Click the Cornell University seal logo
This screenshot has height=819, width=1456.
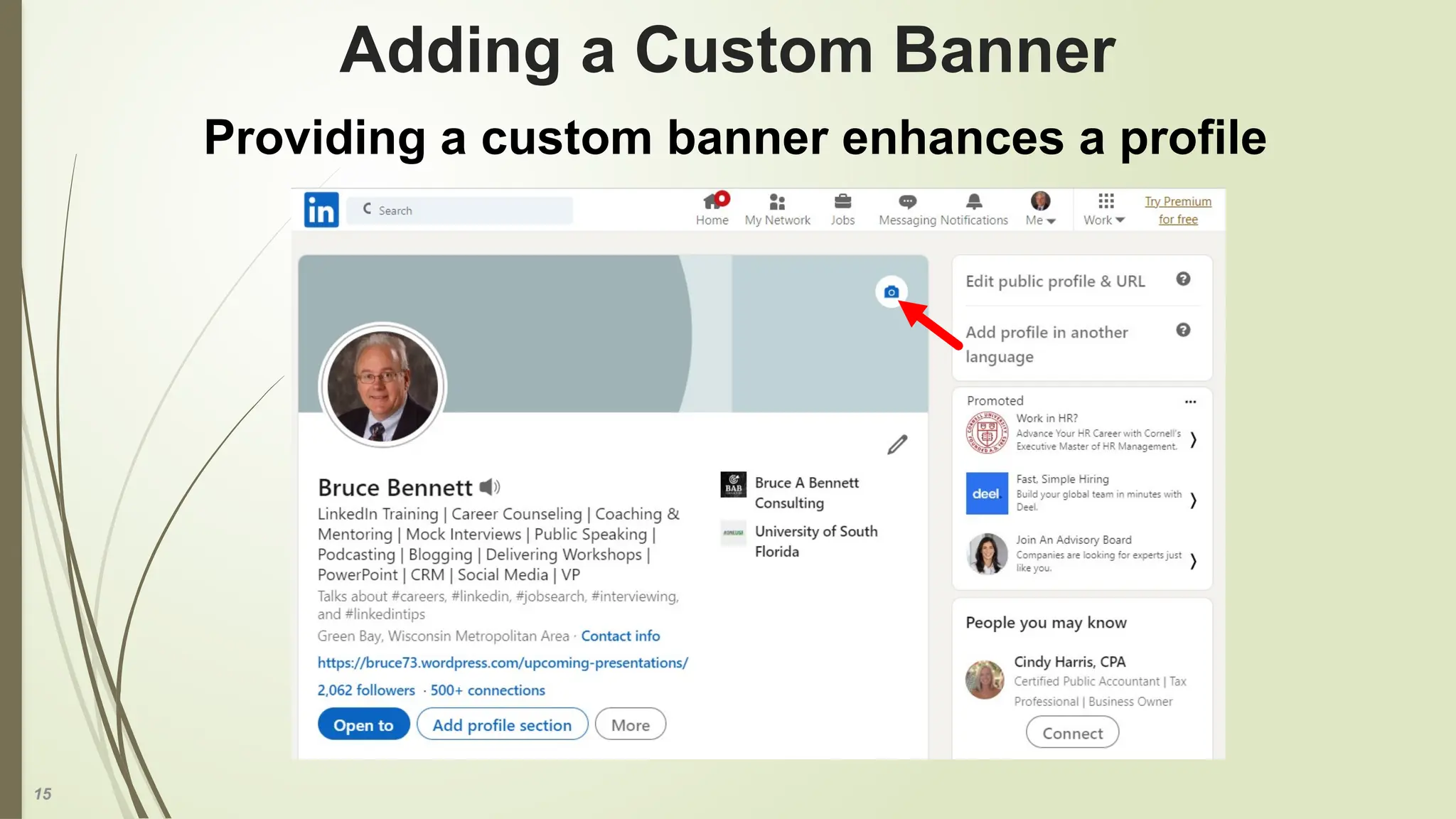[987, 432]
